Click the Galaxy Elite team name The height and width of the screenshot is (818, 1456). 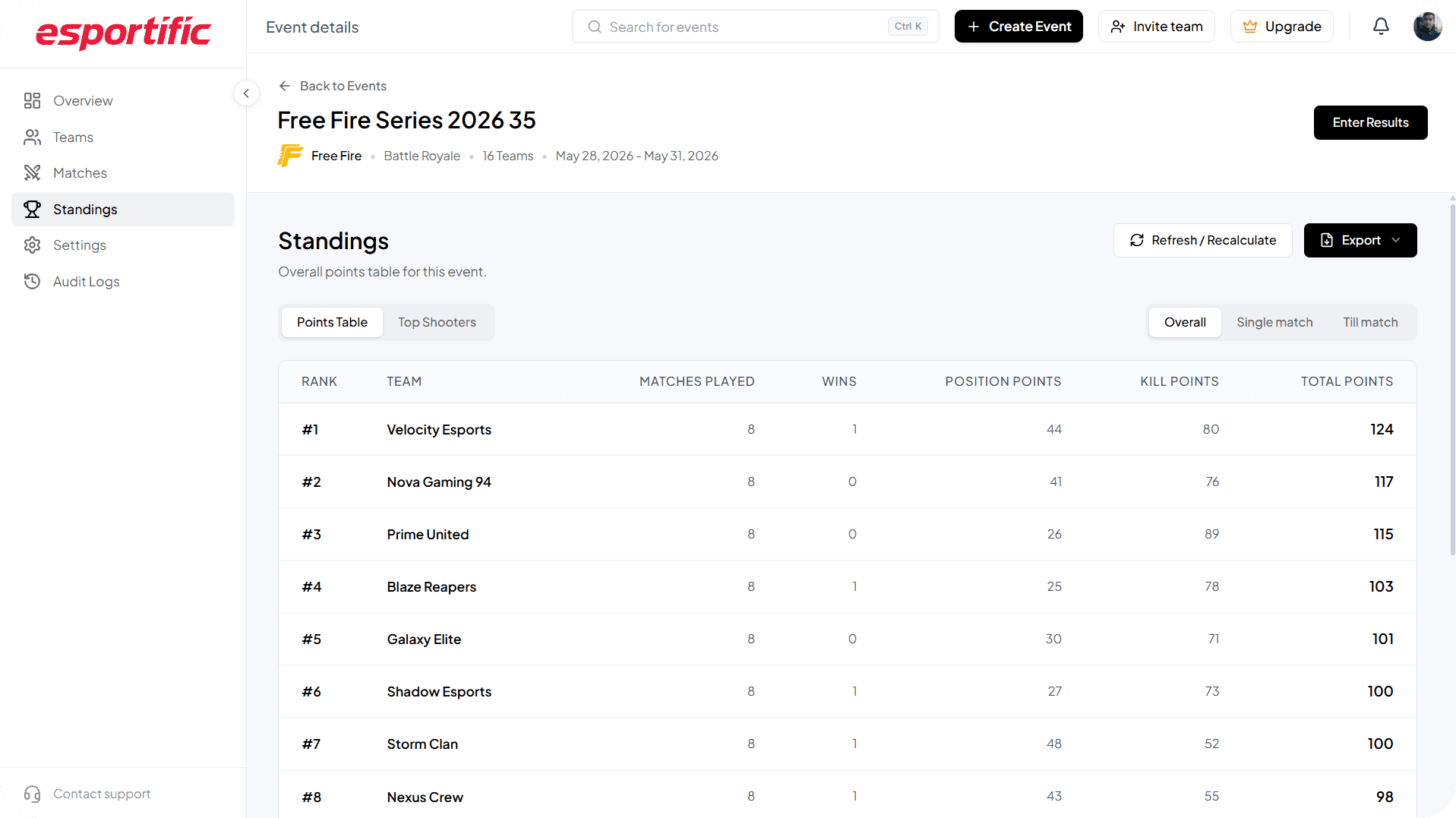click(424, 640)
